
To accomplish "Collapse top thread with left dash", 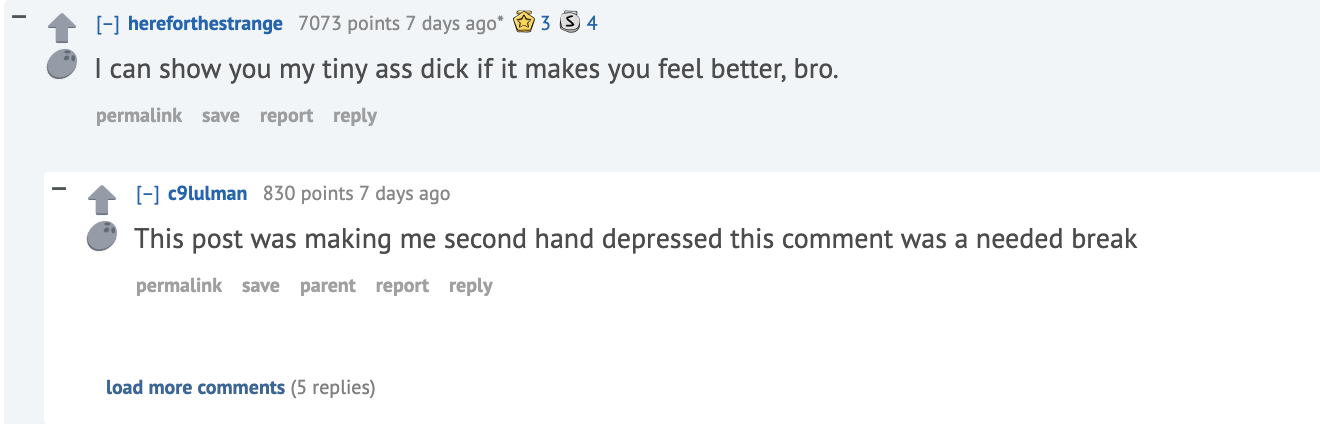I will [19, 17].
